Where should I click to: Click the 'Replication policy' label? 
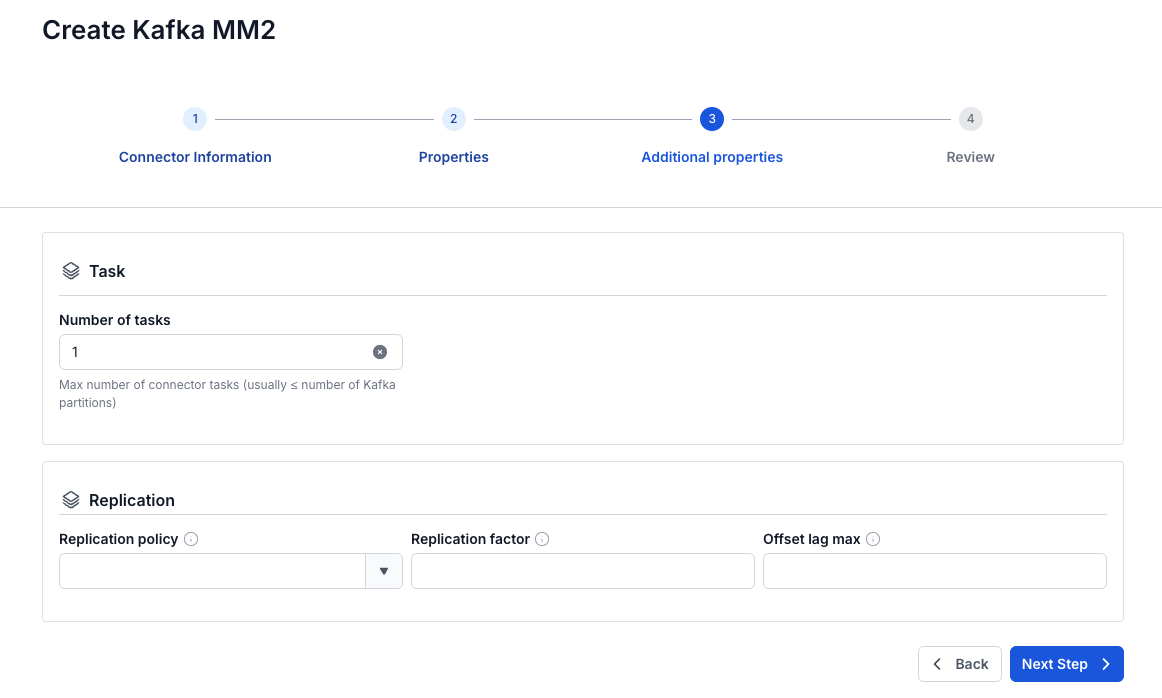(119, 539)
